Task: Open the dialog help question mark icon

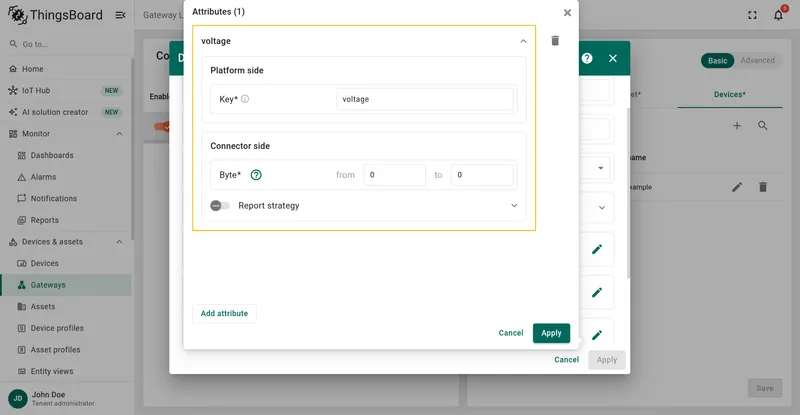Action: tap(587, 58)
